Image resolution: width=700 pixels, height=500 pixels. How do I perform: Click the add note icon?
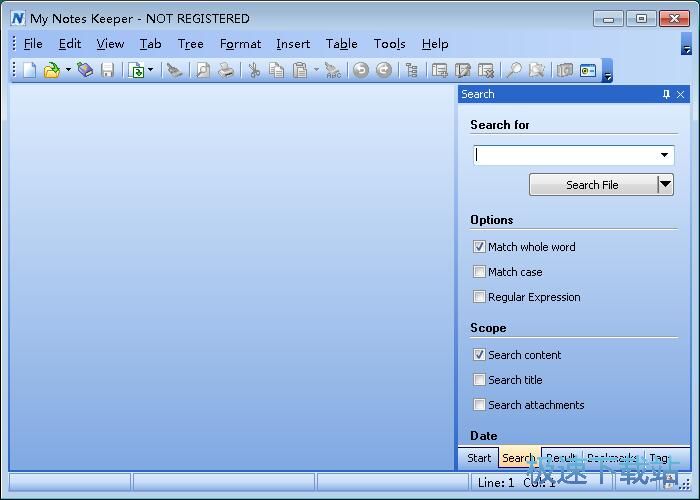(x=440, y=70)
